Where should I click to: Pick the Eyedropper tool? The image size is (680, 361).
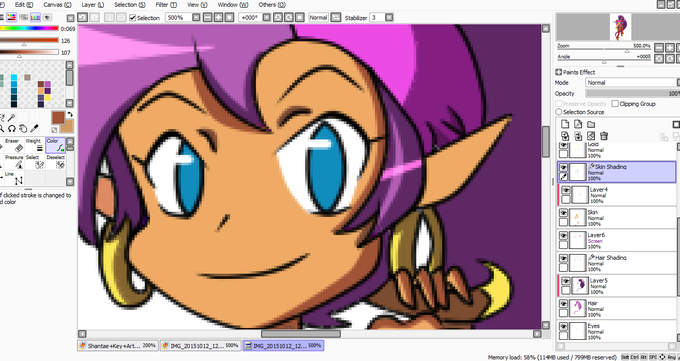click(x=35, y=128)
